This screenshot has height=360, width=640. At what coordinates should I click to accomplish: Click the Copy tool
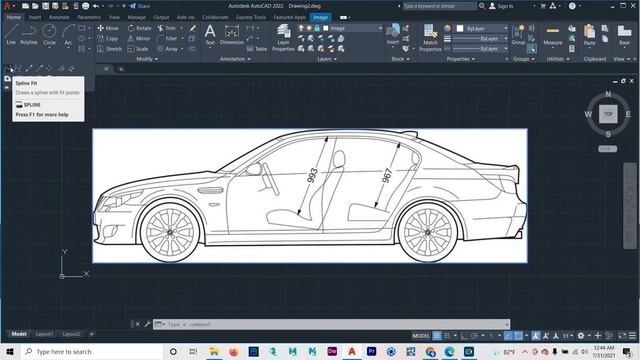tap(108, 38)
